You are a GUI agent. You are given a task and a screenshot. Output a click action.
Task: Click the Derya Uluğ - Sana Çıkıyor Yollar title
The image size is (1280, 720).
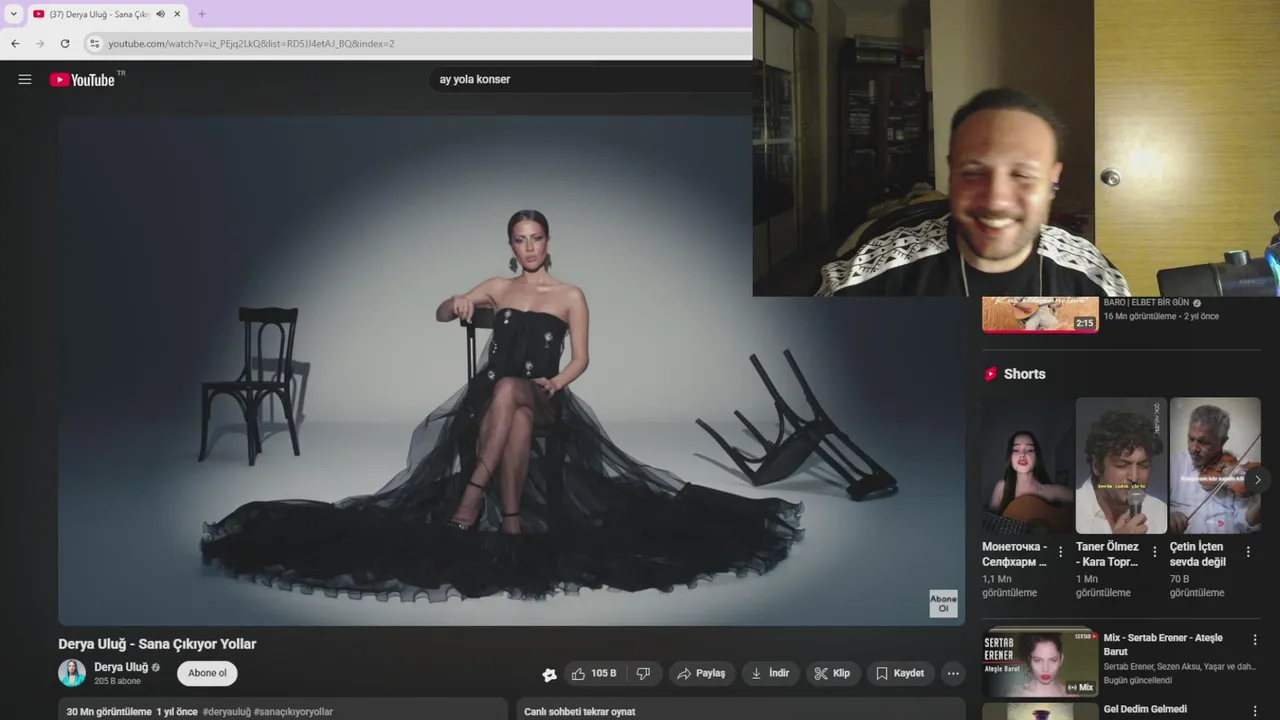[157, 644]
